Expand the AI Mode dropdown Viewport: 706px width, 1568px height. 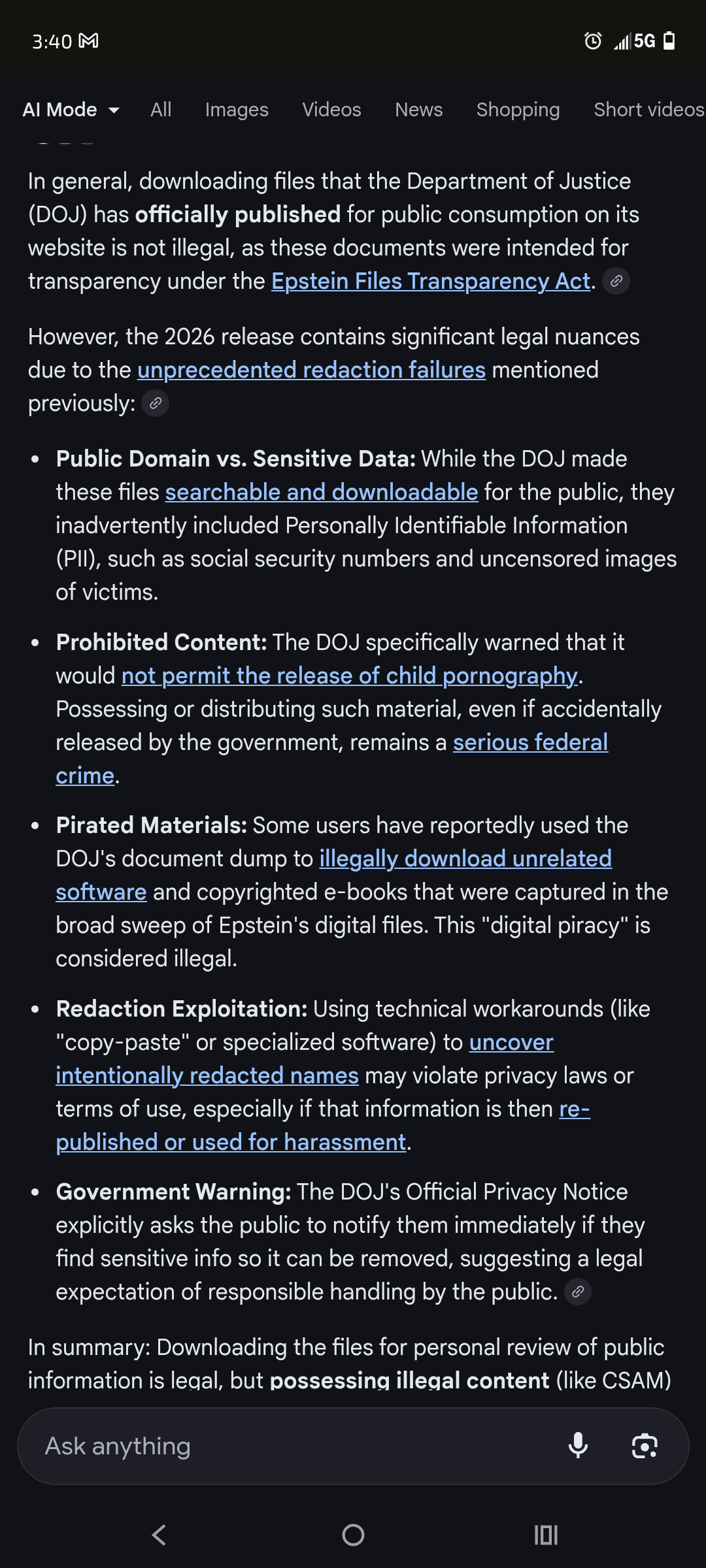[x=71, y=110]
